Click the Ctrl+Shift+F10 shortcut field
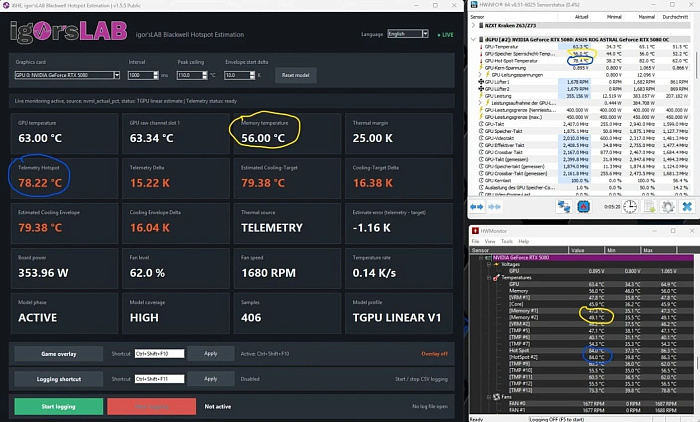Viewport: 700px width, 422px height. (159, 353)
